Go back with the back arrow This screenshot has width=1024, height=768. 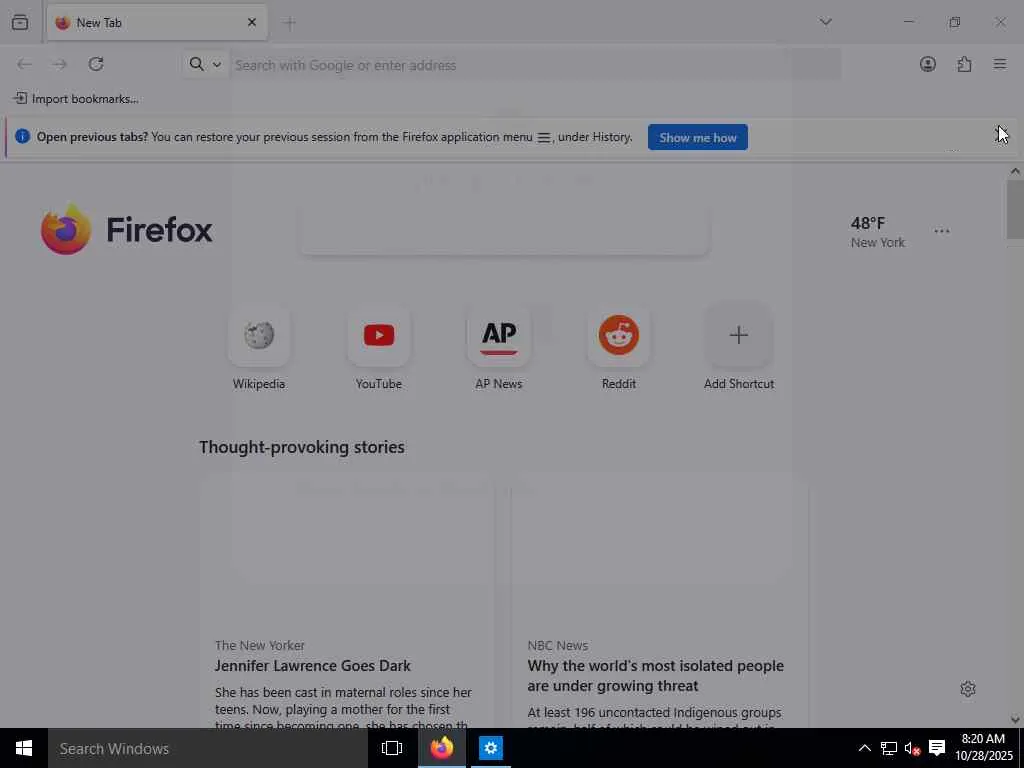point(24,64)
